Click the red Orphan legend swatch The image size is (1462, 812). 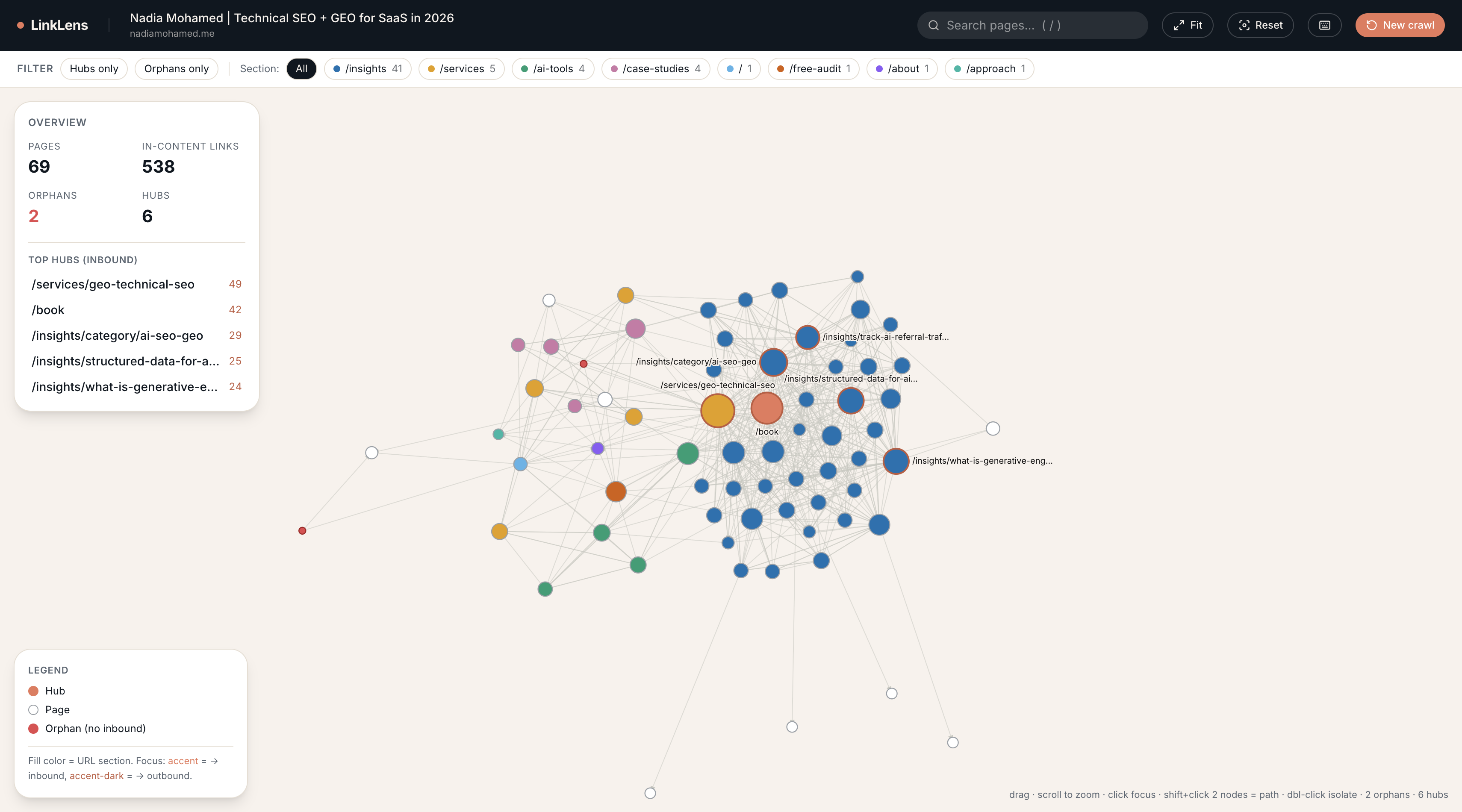coord(33,729)
